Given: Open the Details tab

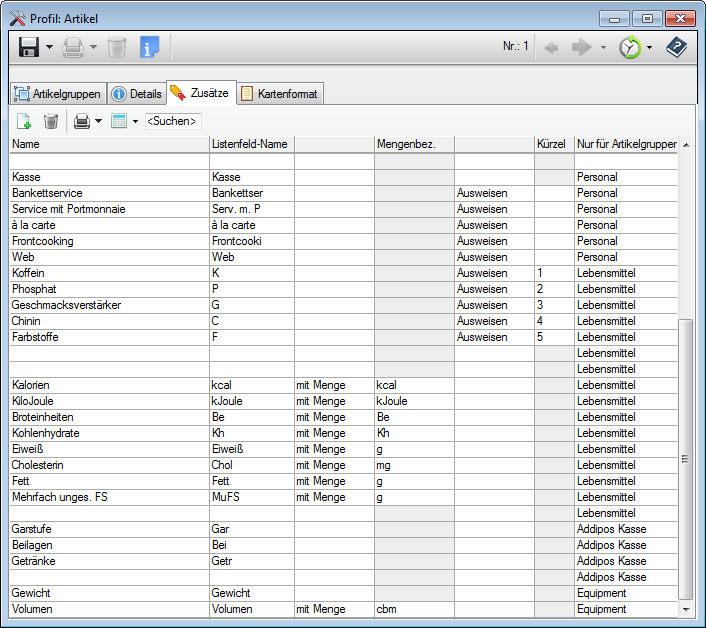Looking at the screenshot, I should click(x=136, y=94).
